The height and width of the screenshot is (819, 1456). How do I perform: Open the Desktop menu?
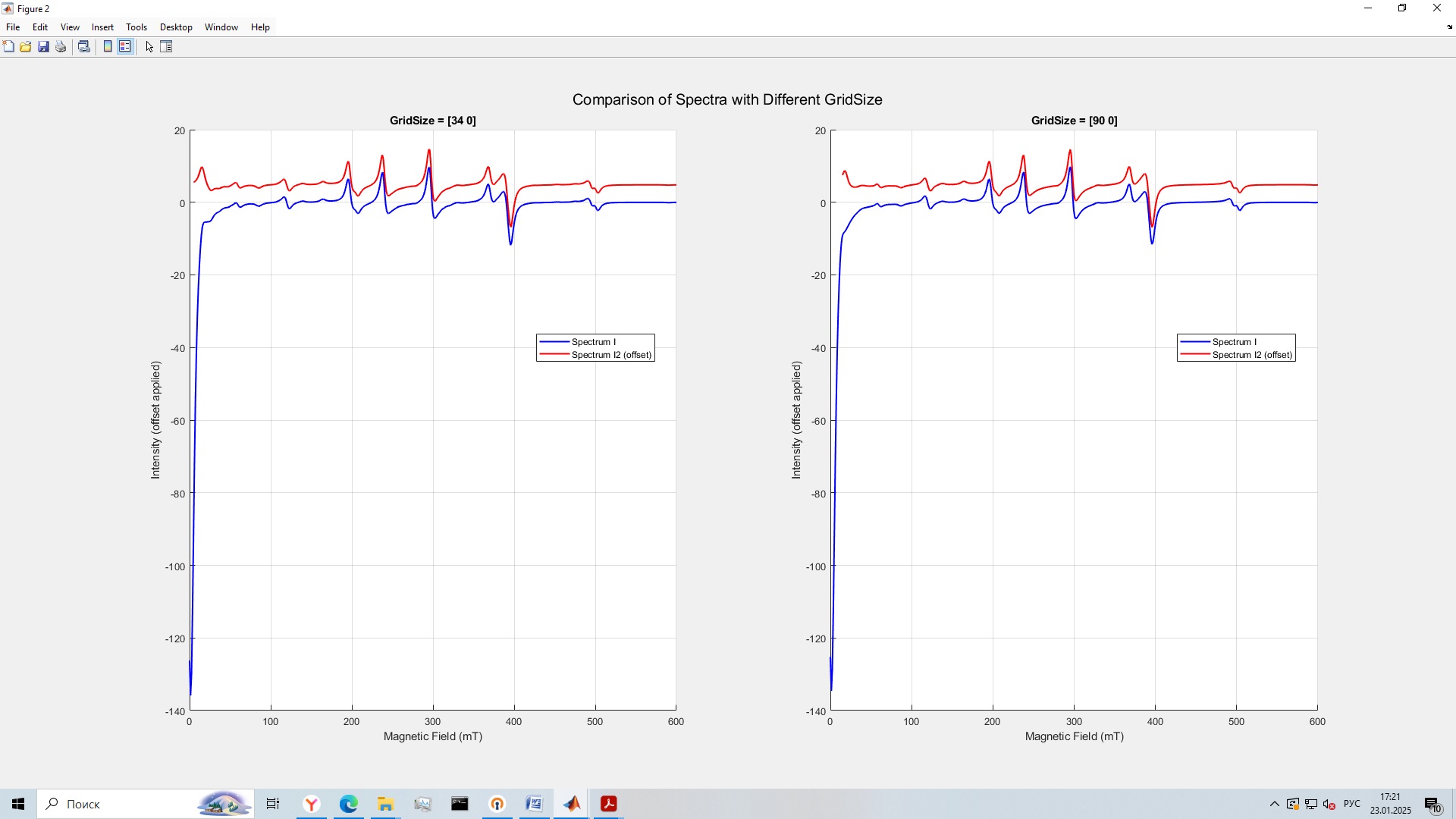pyautogui.click(x=176, y=27)
